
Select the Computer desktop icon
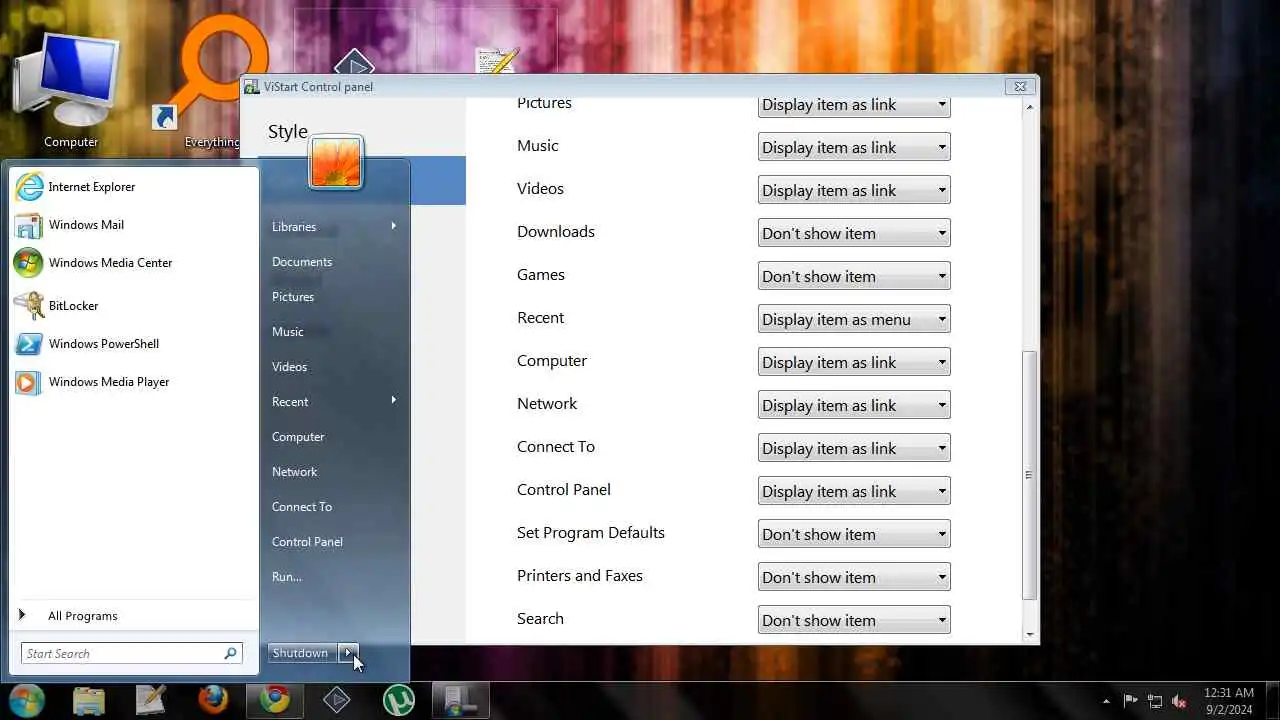coord(70,92)
